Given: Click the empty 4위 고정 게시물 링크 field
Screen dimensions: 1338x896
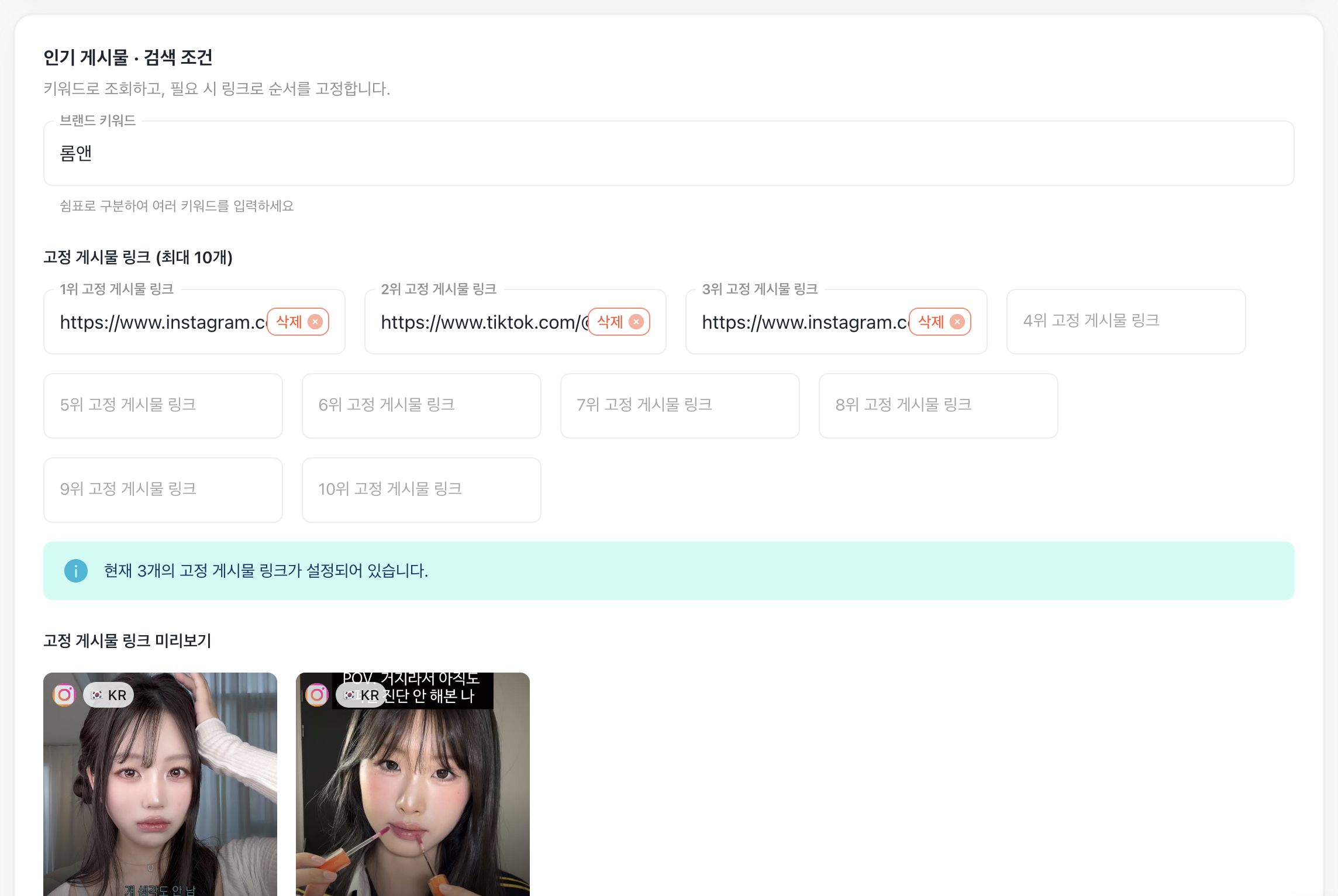Looking at the screenshot, I should coord(1126,321).
